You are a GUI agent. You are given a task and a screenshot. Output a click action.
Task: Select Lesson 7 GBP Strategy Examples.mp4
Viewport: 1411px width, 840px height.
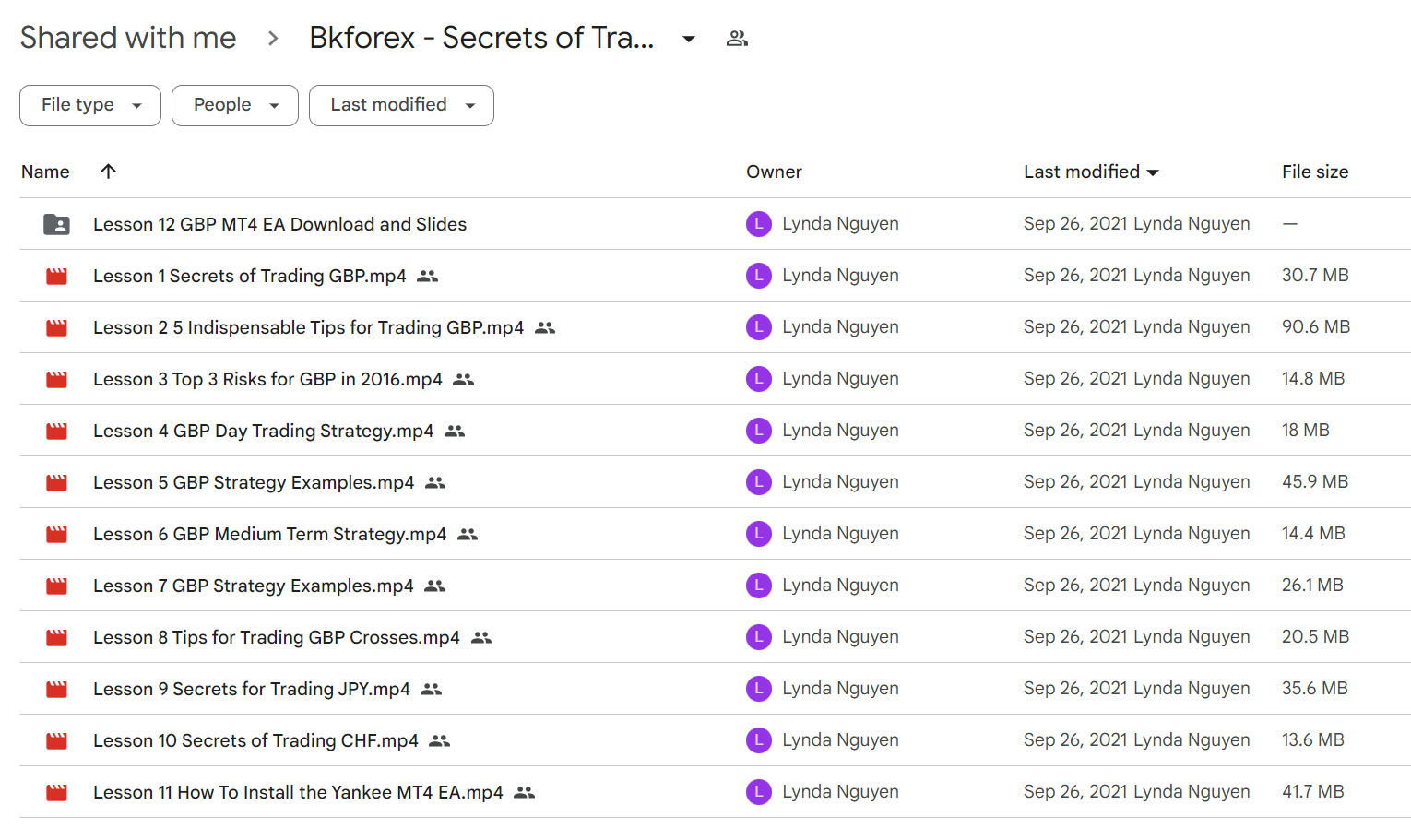[254, 586]
